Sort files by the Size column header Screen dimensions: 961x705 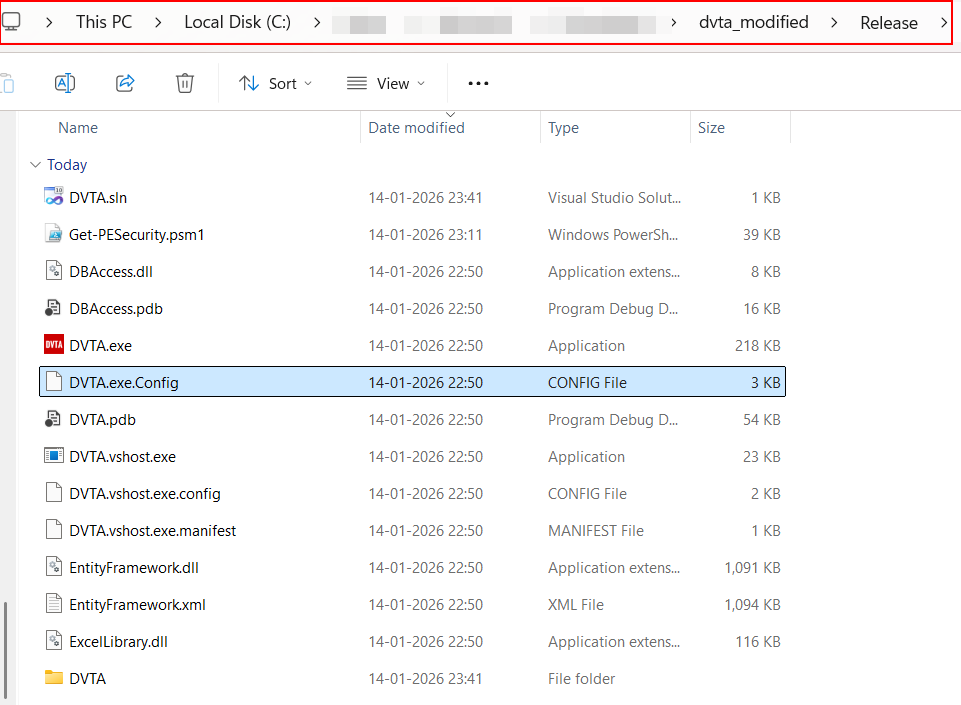pos(711,128)
